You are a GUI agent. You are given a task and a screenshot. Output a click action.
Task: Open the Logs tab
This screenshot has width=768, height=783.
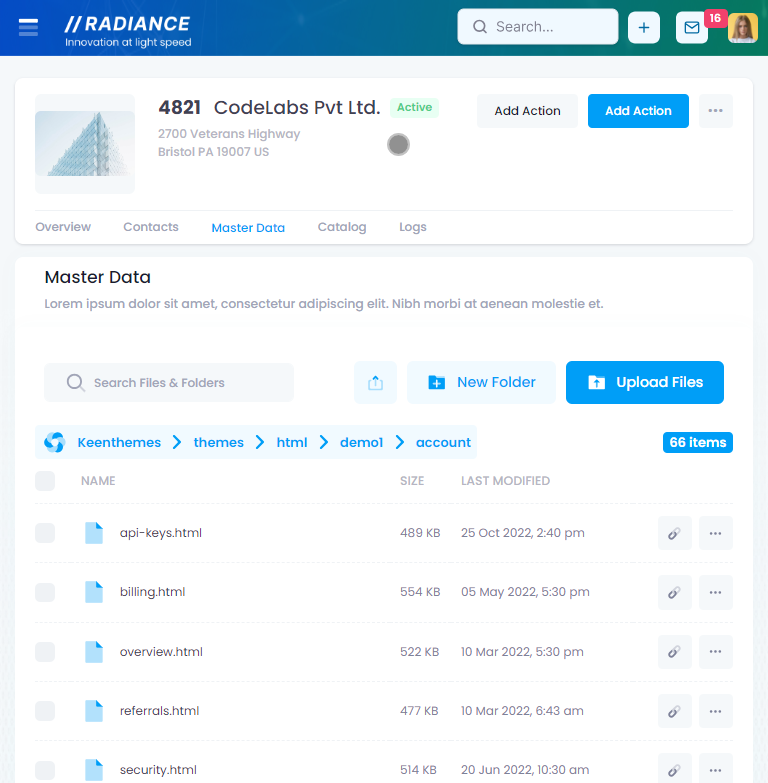point(412,227)
